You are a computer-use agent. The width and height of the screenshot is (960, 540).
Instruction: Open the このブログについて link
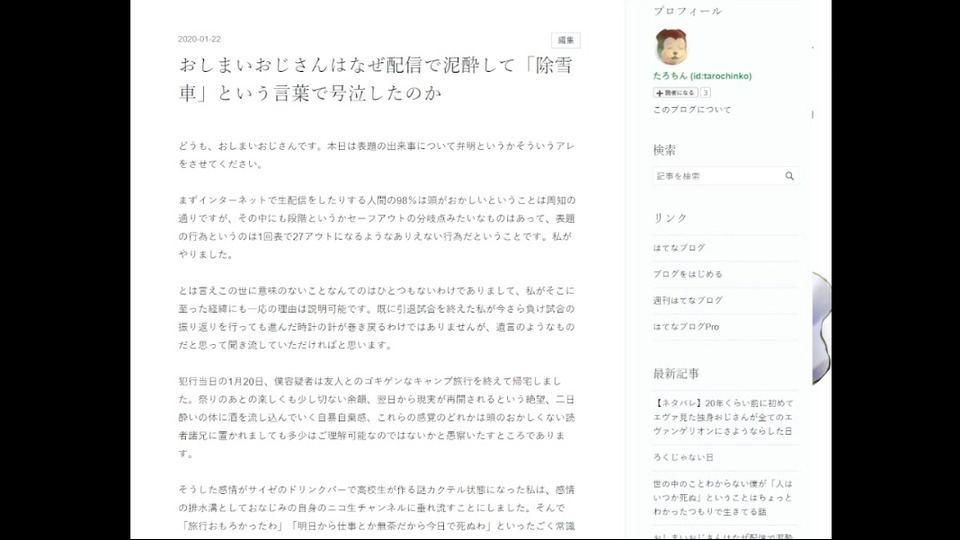(692, 110)
